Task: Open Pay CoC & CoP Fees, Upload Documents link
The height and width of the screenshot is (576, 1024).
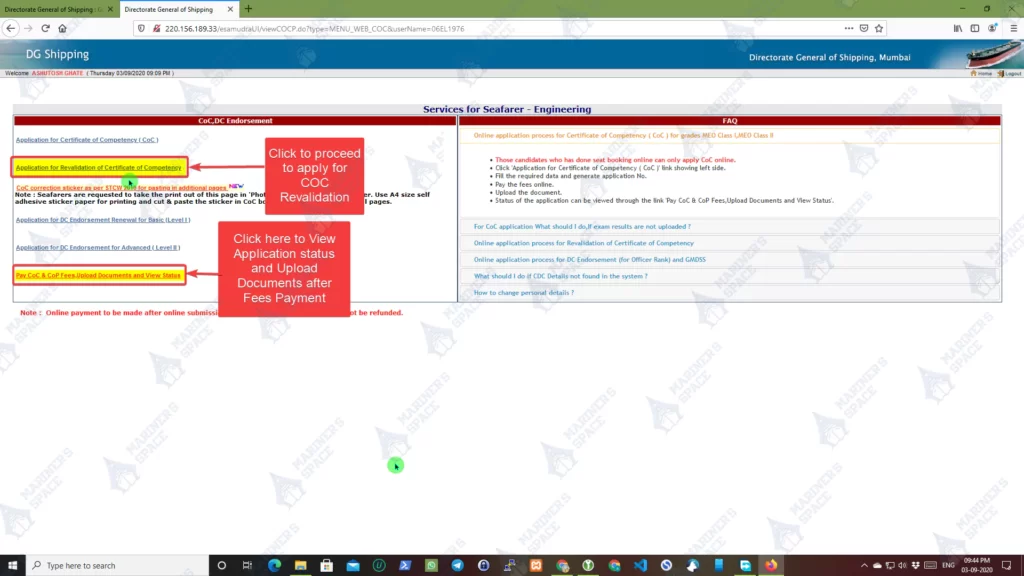Action: [98, 275]
